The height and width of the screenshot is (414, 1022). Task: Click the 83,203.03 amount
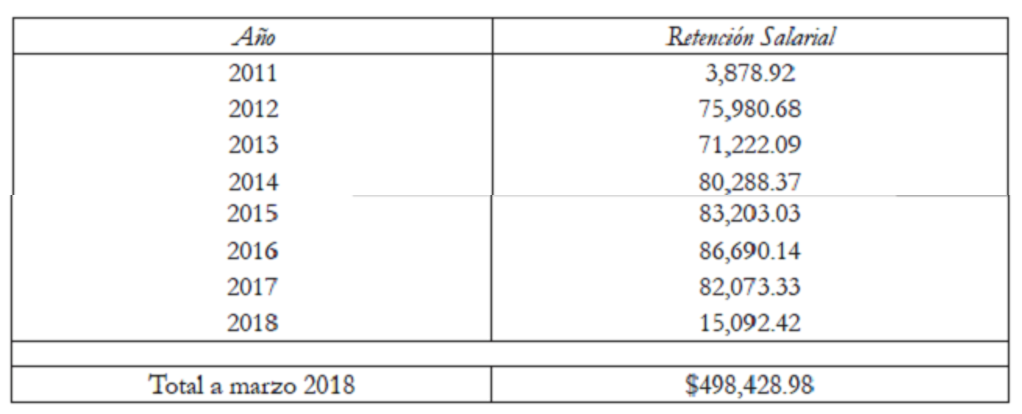click(750, 214)
